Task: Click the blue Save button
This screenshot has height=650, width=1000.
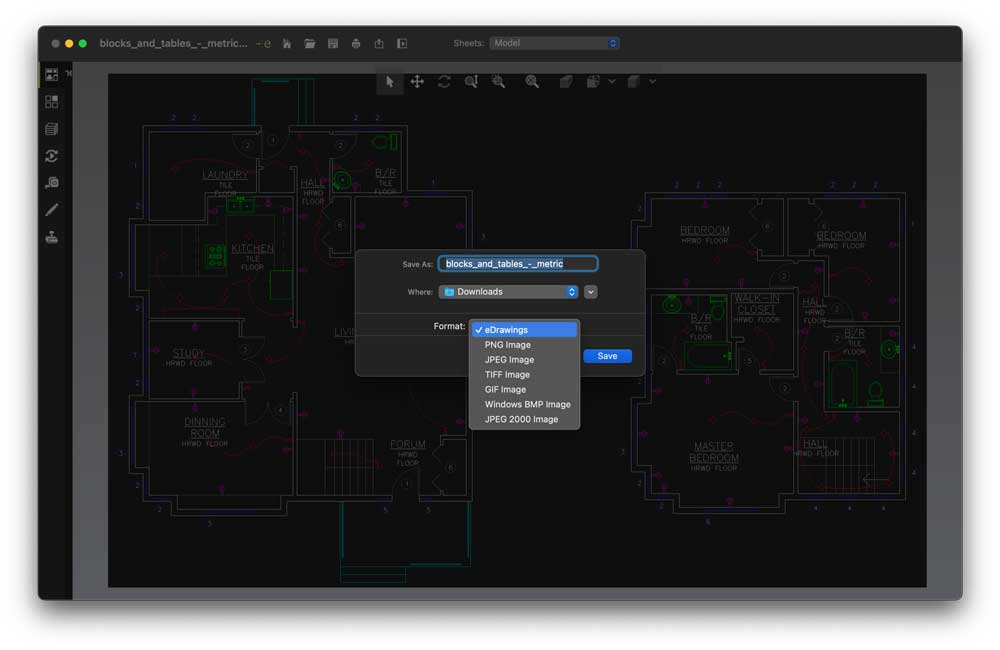Action: [607, 356]
